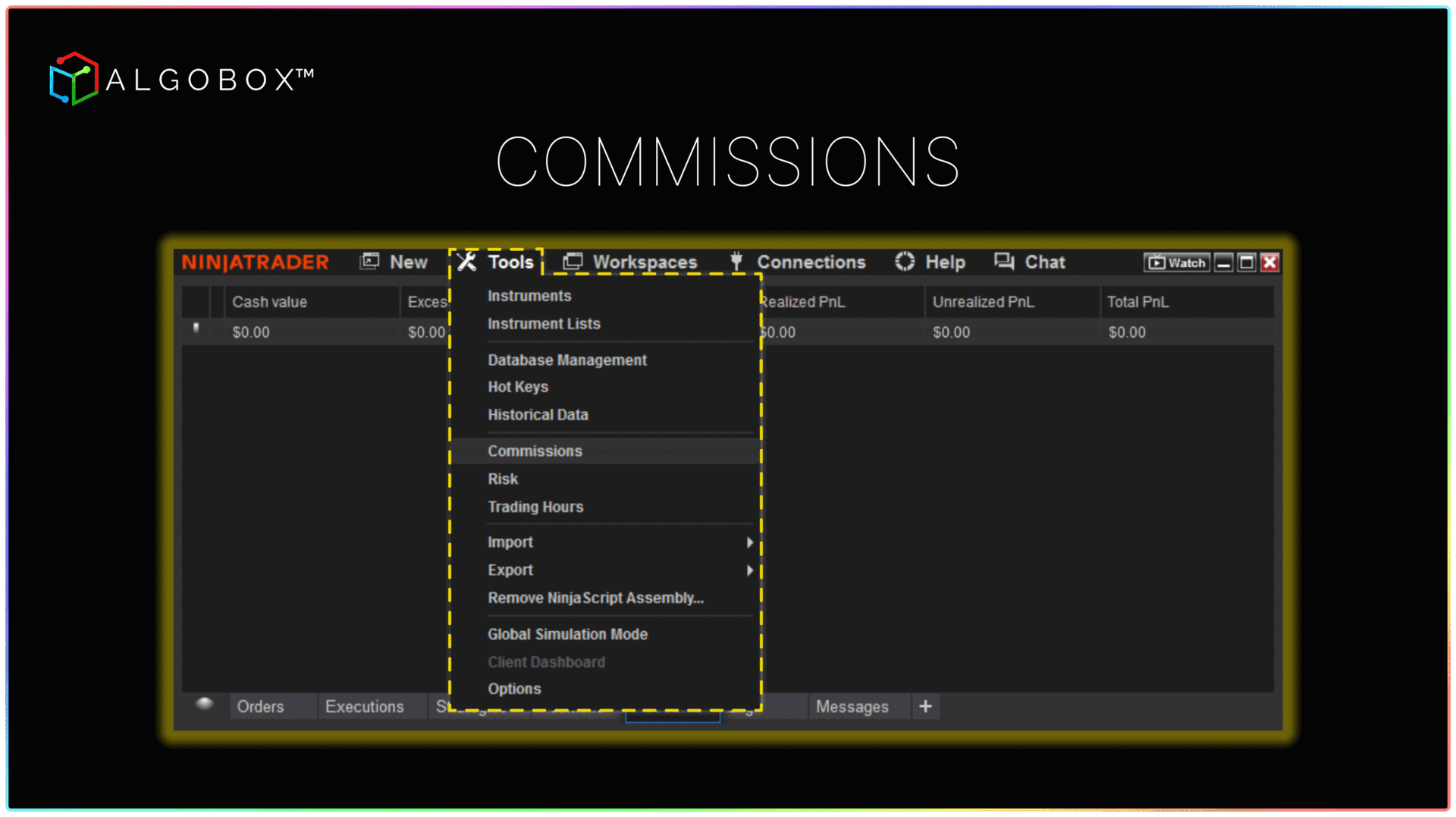Viewport: 1456px width, 817px height.
Task: Click the Connections plug icon
Action: click(736, 262)
